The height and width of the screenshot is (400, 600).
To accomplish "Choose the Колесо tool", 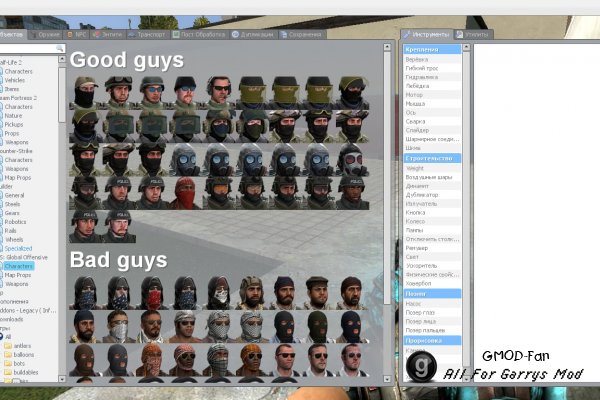I will 432,221.
